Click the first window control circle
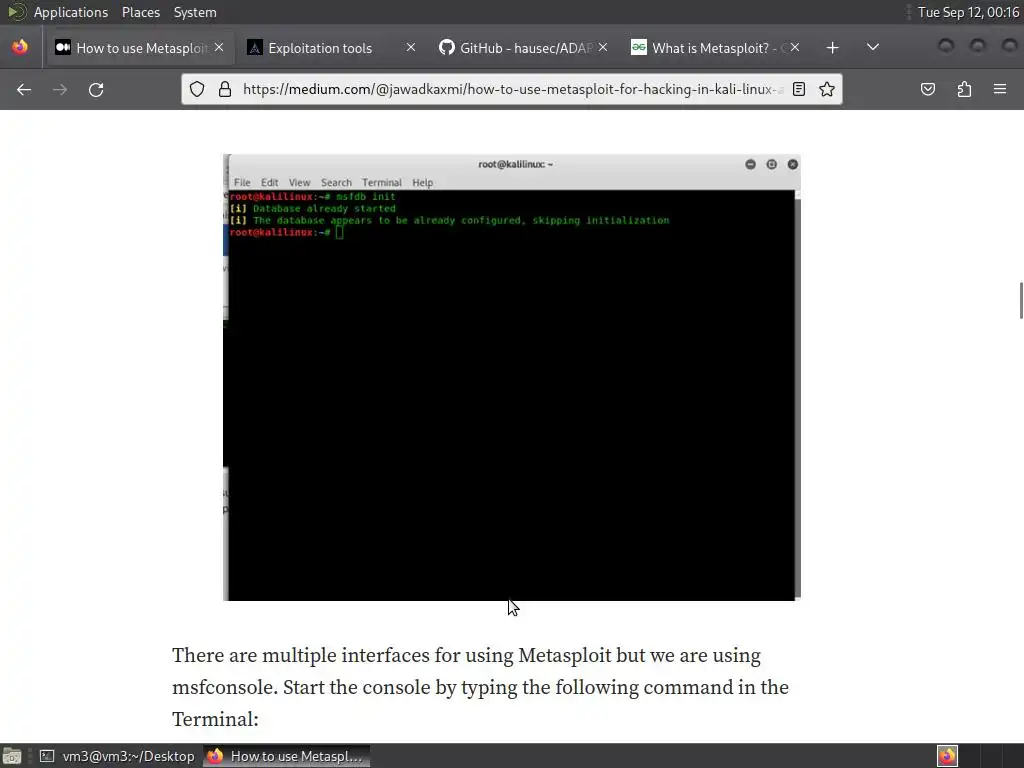 (946, 46)
